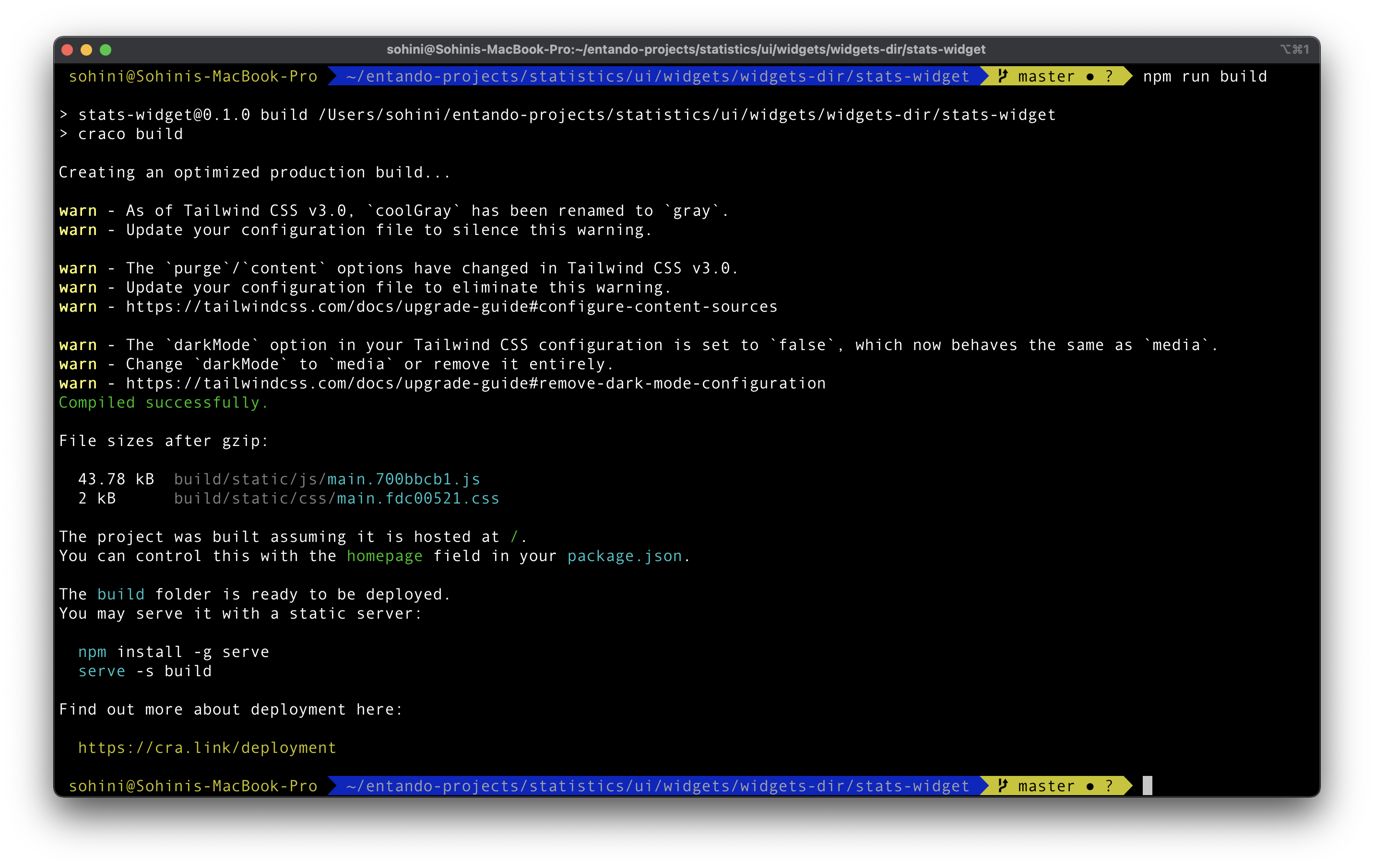
Task: Click 'npm run build' command text
Action: coord(1205,76)
